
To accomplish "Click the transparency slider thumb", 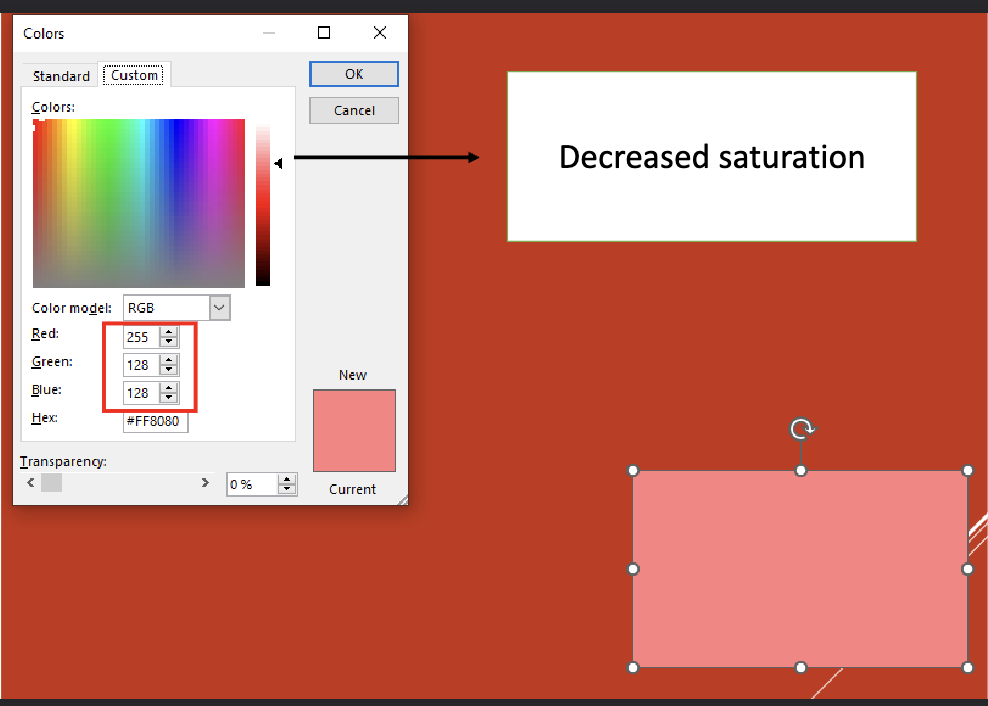I will pos(52,482).
